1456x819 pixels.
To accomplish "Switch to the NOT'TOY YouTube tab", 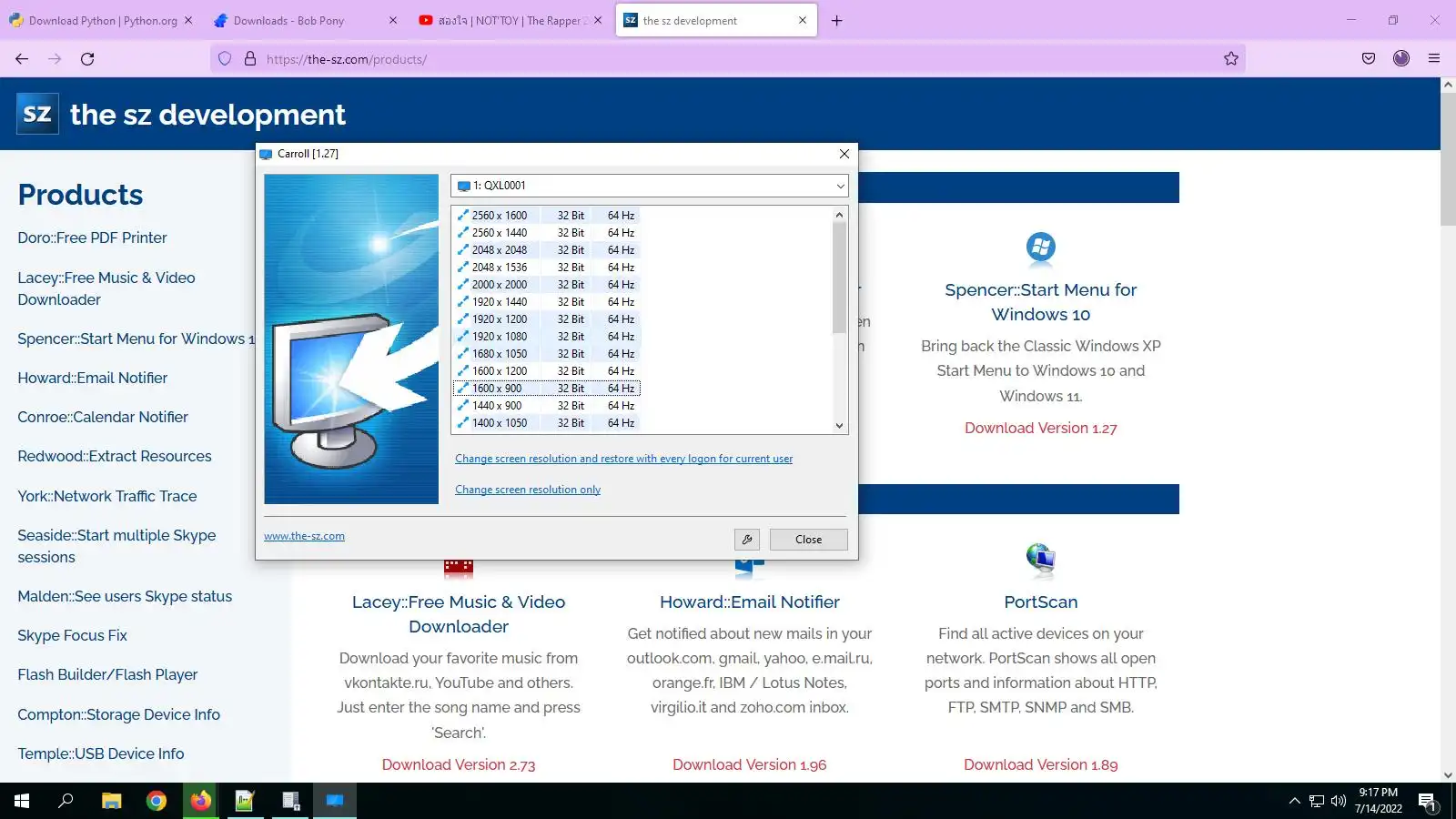I will 512,21.
